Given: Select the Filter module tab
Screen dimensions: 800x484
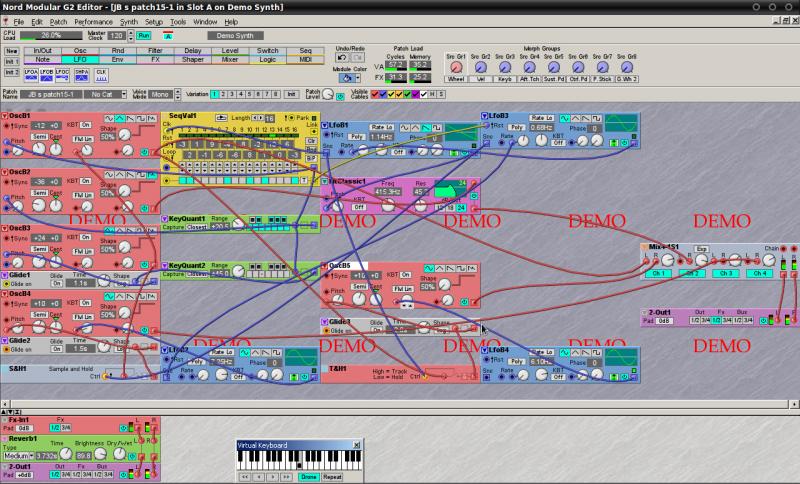Looking at the screenshot, I should pos(155,50).
